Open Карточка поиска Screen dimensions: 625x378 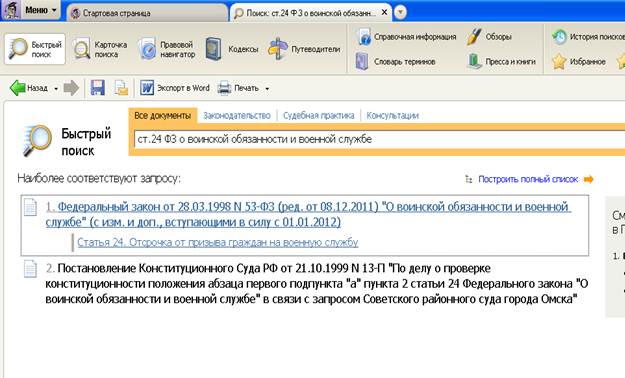point(100,49)
